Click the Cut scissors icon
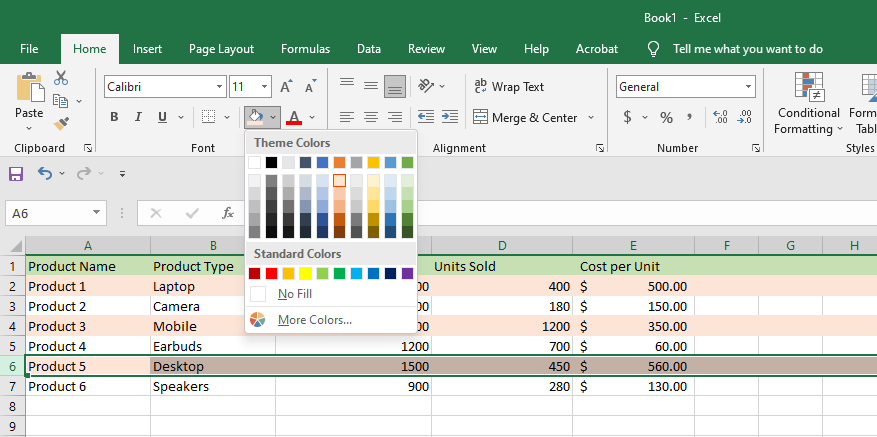The width and height of the screenshot is (877, 437). tap(61, 78)
